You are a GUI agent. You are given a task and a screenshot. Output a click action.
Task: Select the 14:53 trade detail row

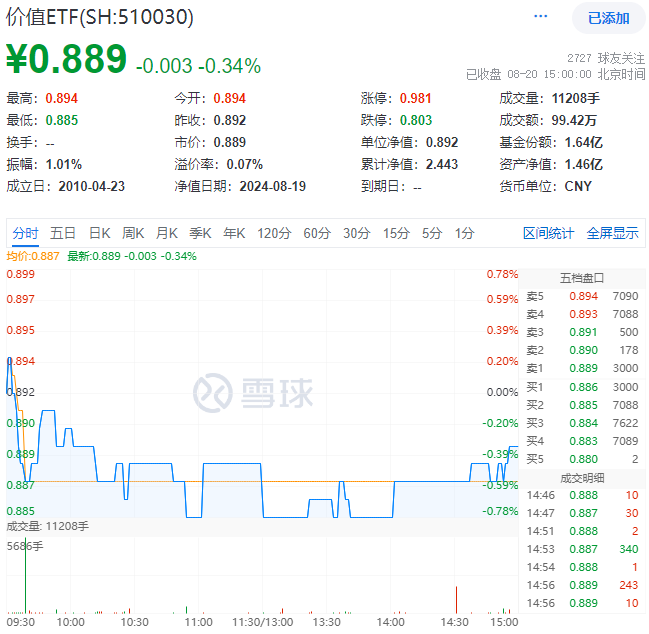point(582,549)
